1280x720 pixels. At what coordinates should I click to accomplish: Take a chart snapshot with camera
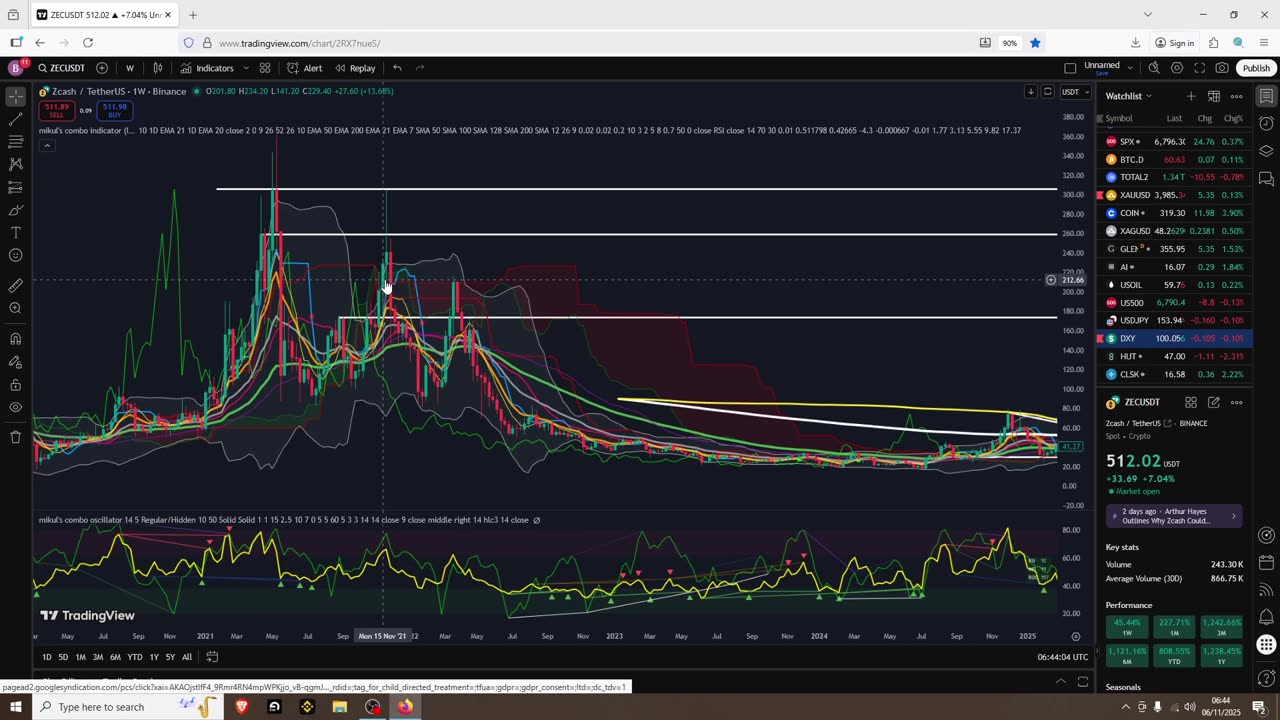pos(1222,68)
